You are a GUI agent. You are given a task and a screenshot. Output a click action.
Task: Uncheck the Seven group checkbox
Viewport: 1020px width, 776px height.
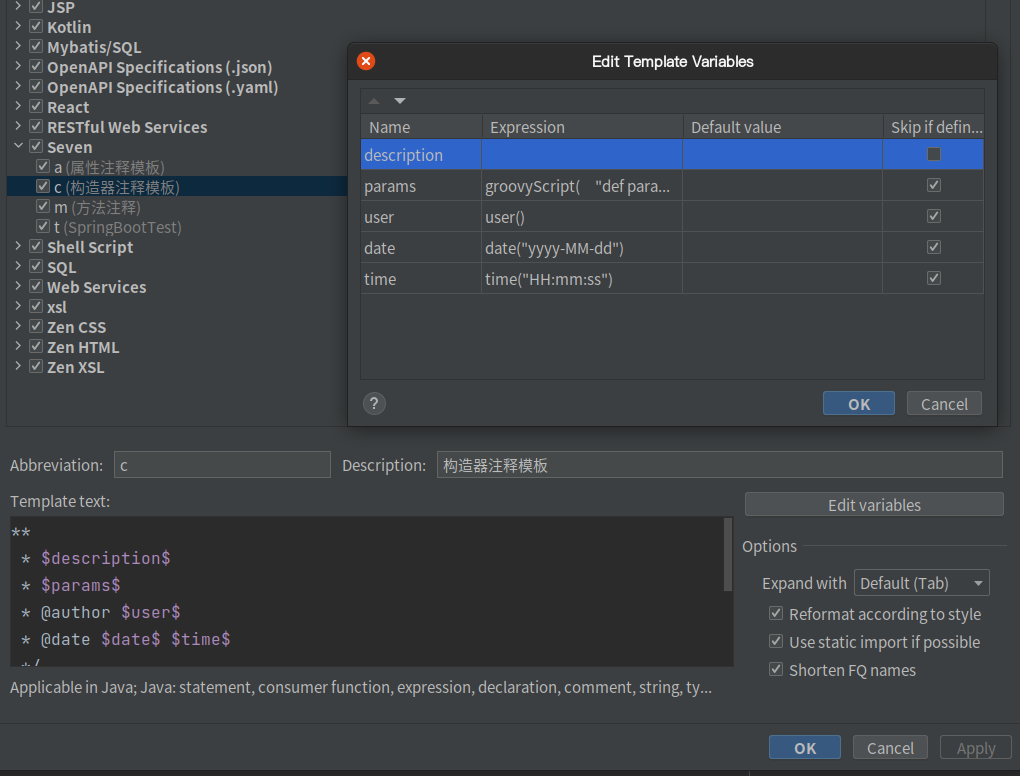(x=36, y=146)
